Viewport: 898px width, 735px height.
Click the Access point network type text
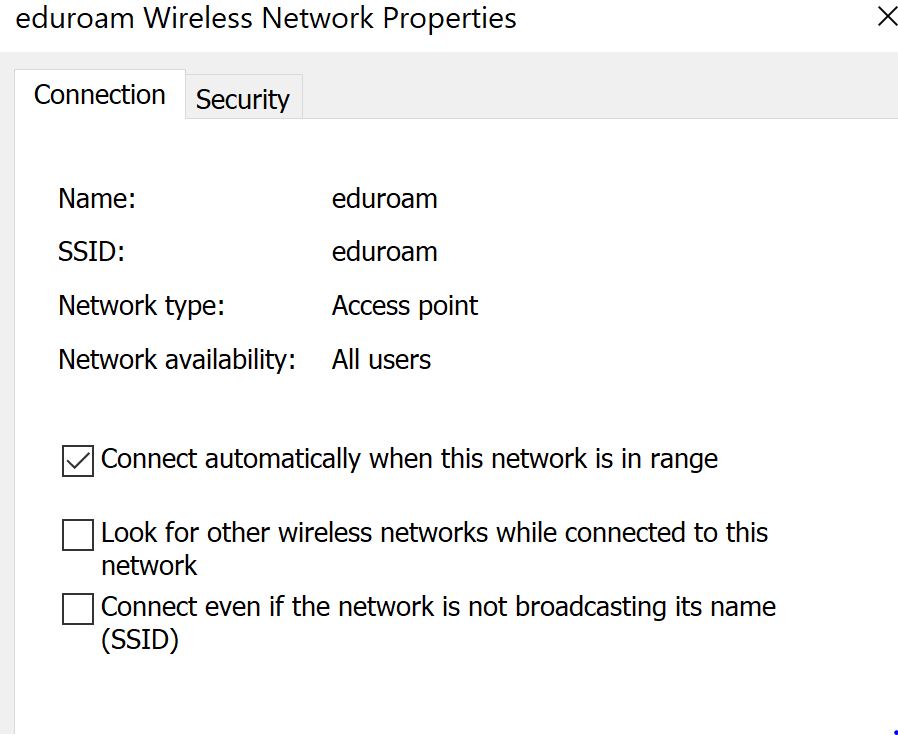click(x=404, y=305)
